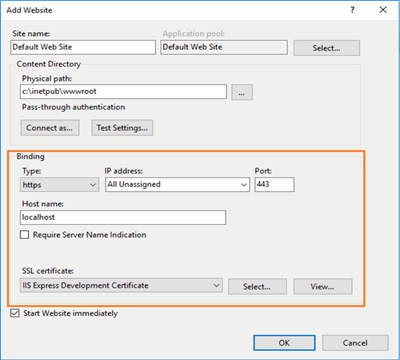Browse physical path with ellipsis button
Viewport: 400px width, 360px height.
coord(242,92)
